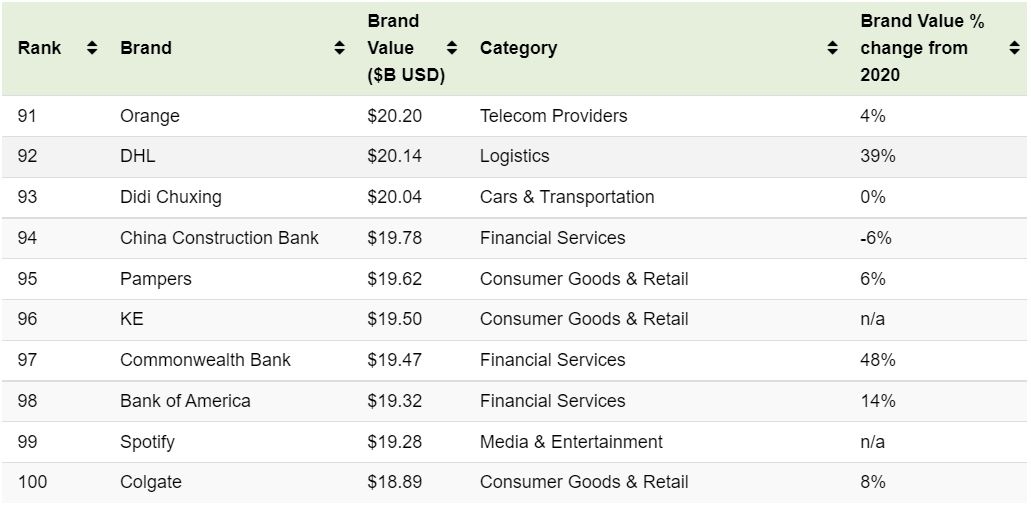Select the Didi Chuxing row name

171,197
